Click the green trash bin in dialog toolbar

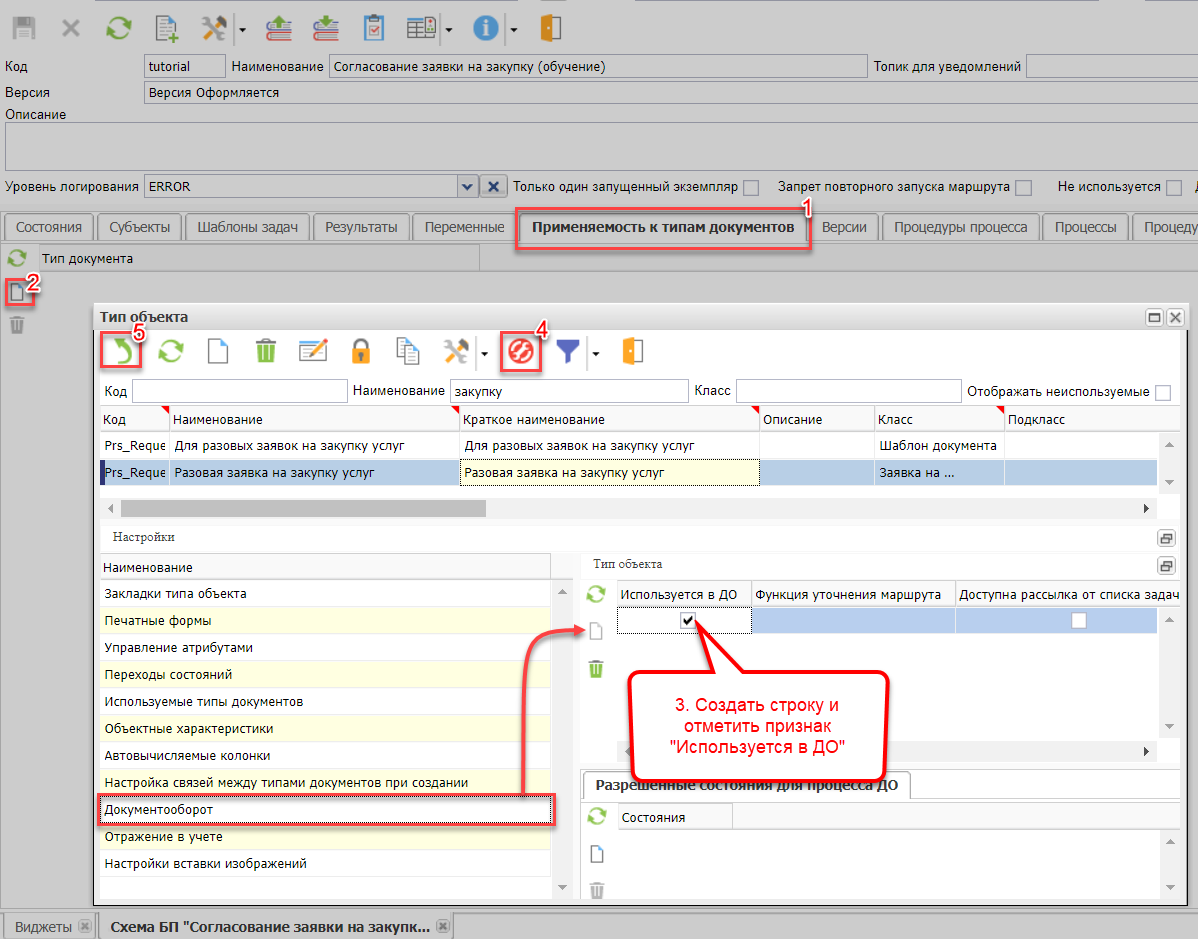coord(265,352)
